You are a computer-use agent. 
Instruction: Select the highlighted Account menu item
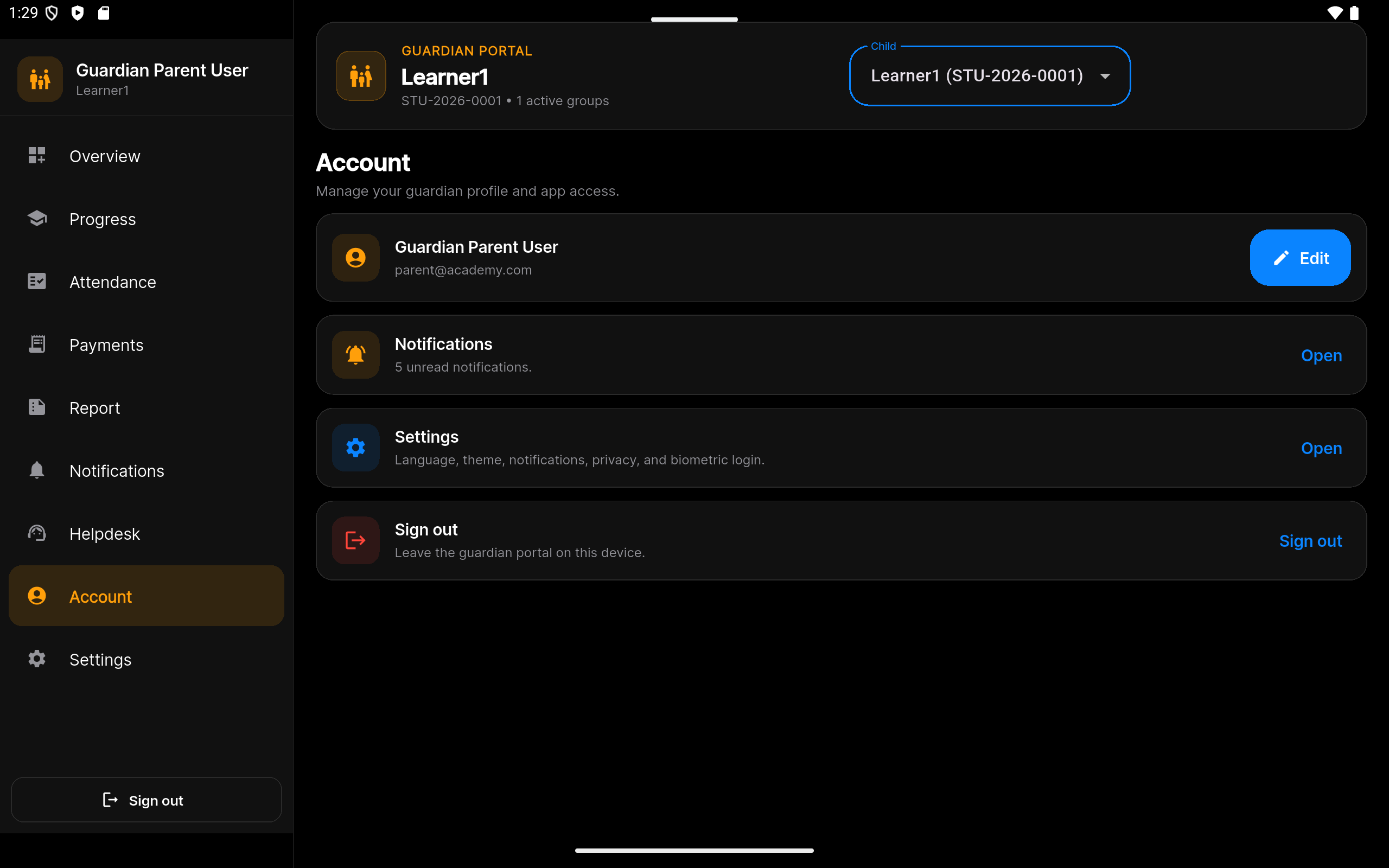146,596
